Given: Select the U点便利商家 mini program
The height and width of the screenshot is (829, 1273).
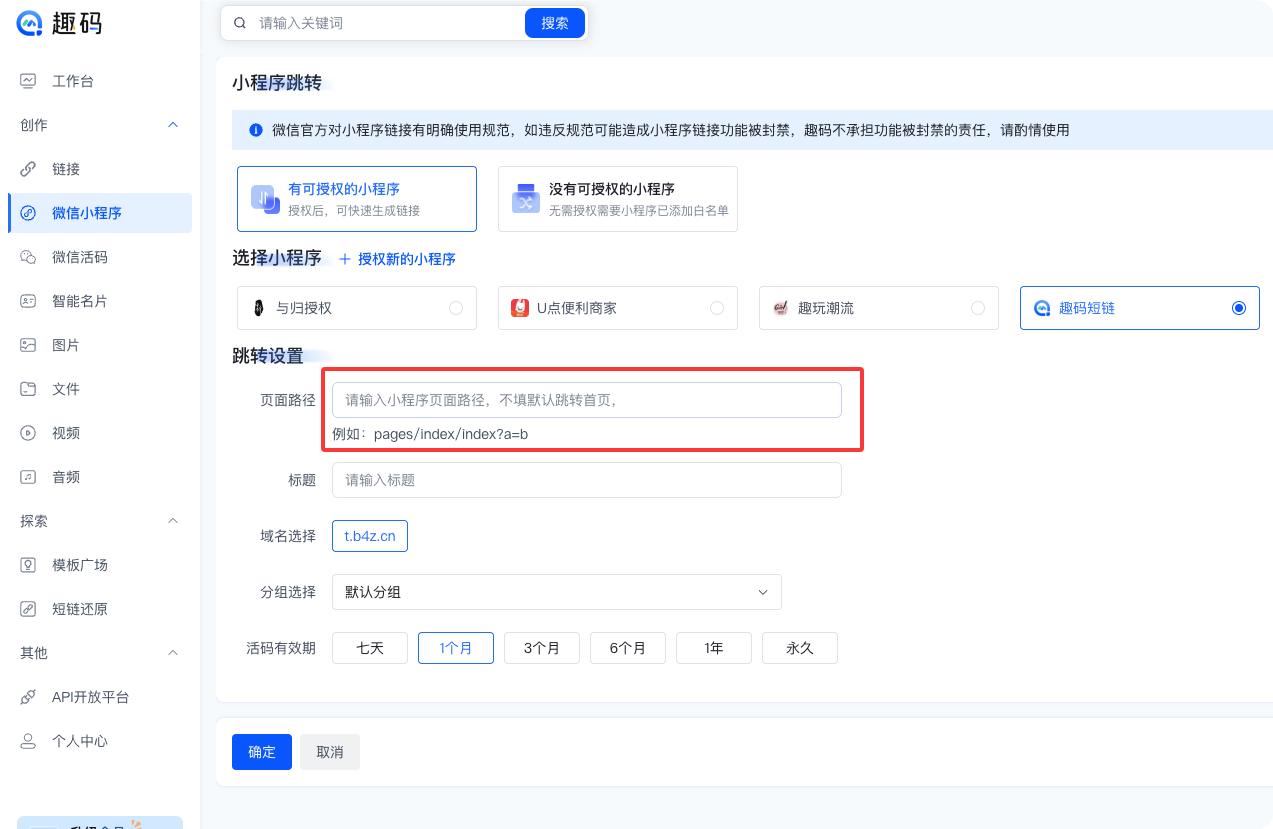Looking at the screenshot, I should tap(617, 308).
